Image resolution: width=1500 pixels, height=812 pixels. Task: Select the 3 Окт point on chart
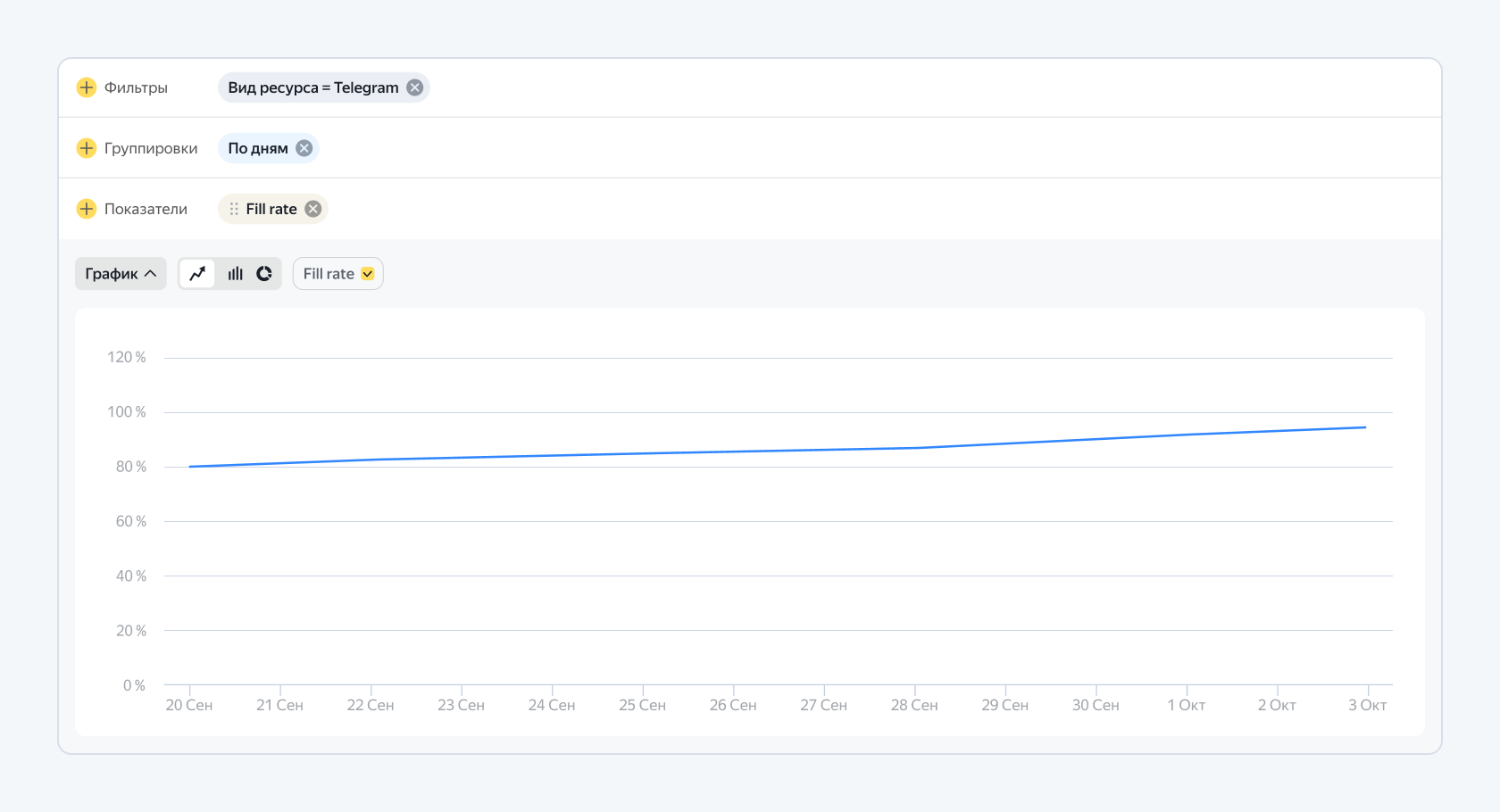coord(1366,427)
